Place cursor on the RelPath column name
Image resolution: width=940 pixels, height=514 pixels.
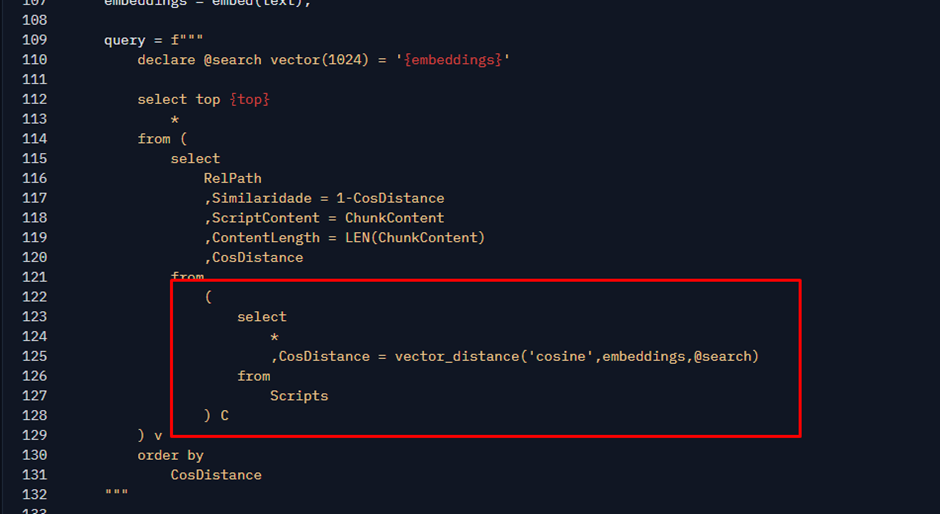point(233,178)
